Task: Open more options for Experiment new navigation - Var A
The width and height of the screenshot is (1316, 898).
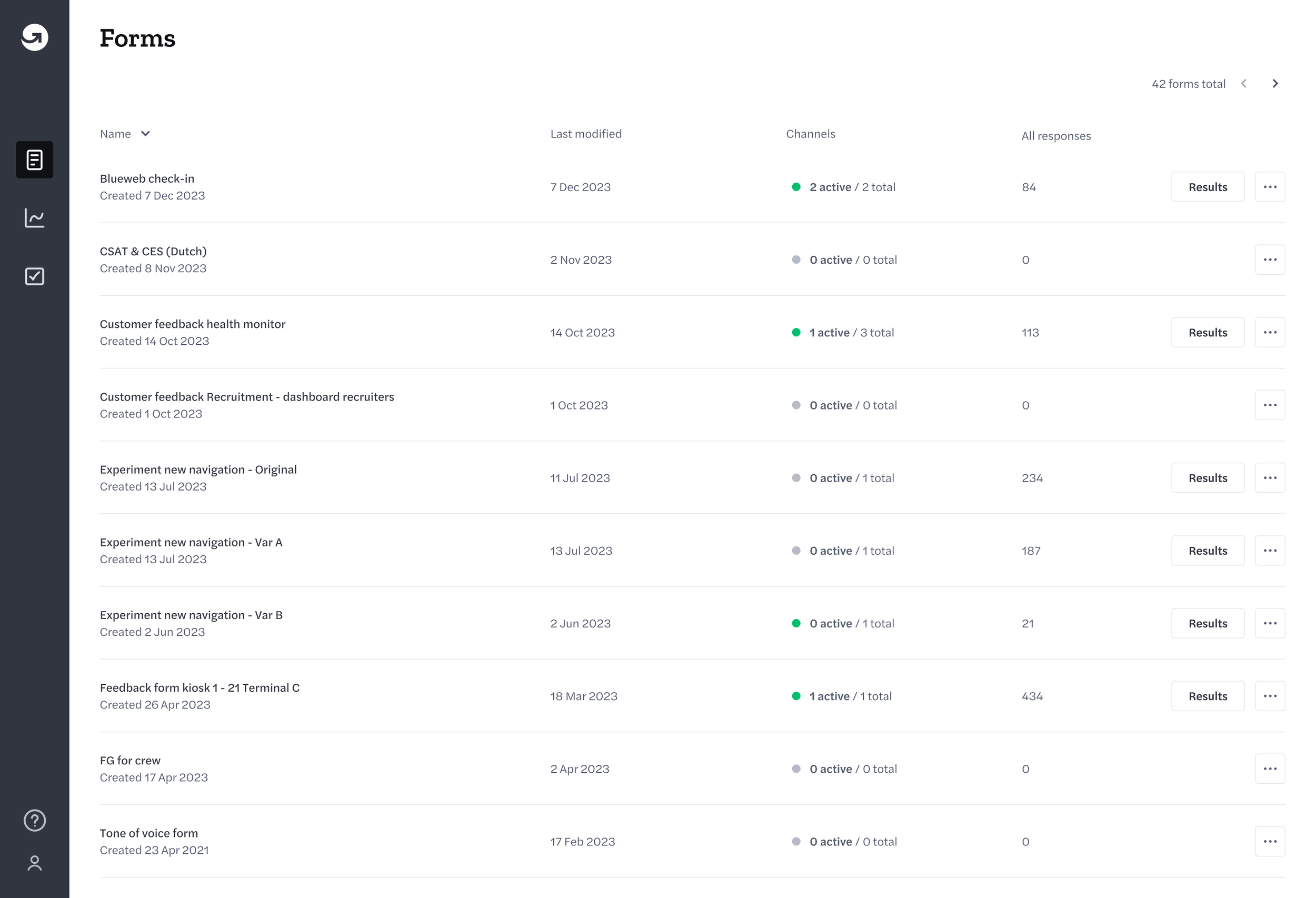Action: click(1270, 551)
